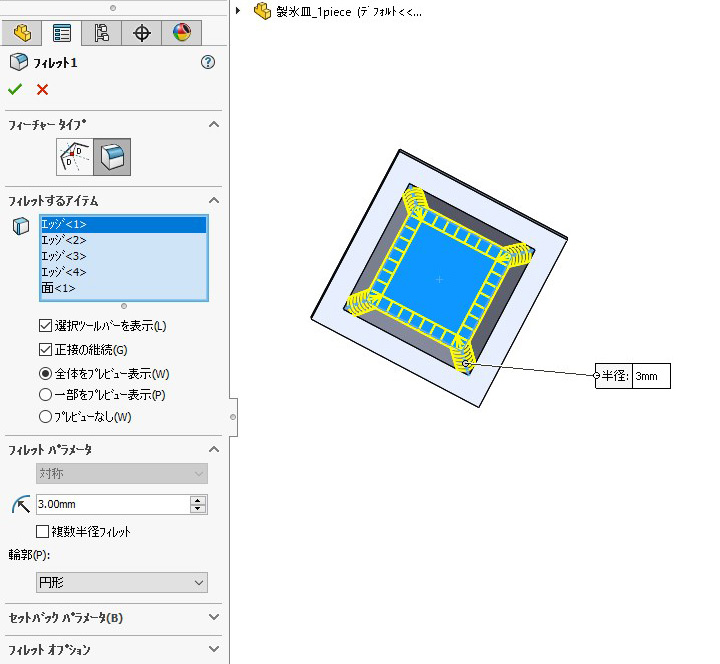Confirm fillet with the green checkmark
The height and width of the screenshot is (664, 720).
tap(15, 90)
